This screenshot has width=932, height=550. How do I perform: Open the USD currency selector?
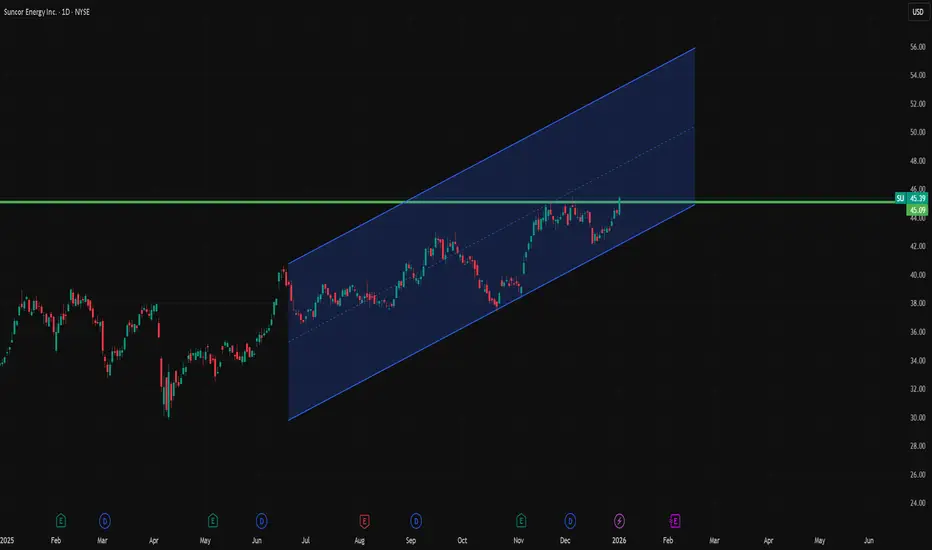tap(918, 12)
